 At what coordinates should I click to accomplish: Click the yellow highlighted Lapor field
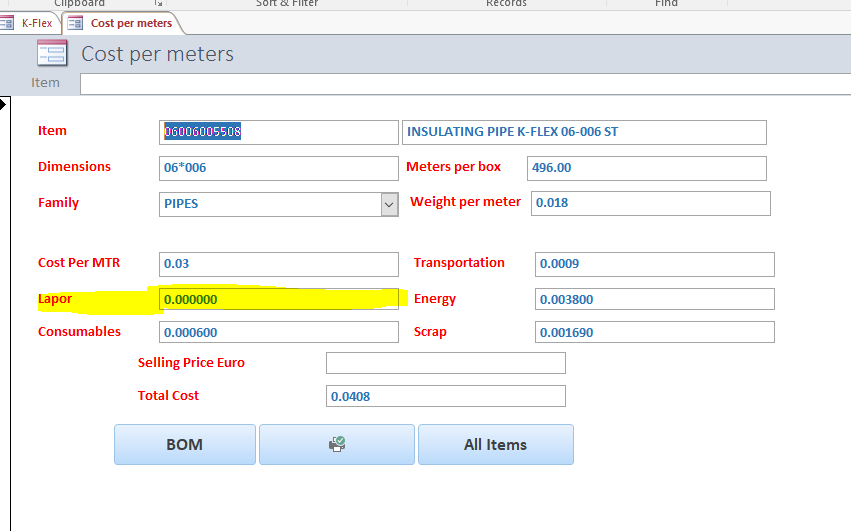coord(278,299)
